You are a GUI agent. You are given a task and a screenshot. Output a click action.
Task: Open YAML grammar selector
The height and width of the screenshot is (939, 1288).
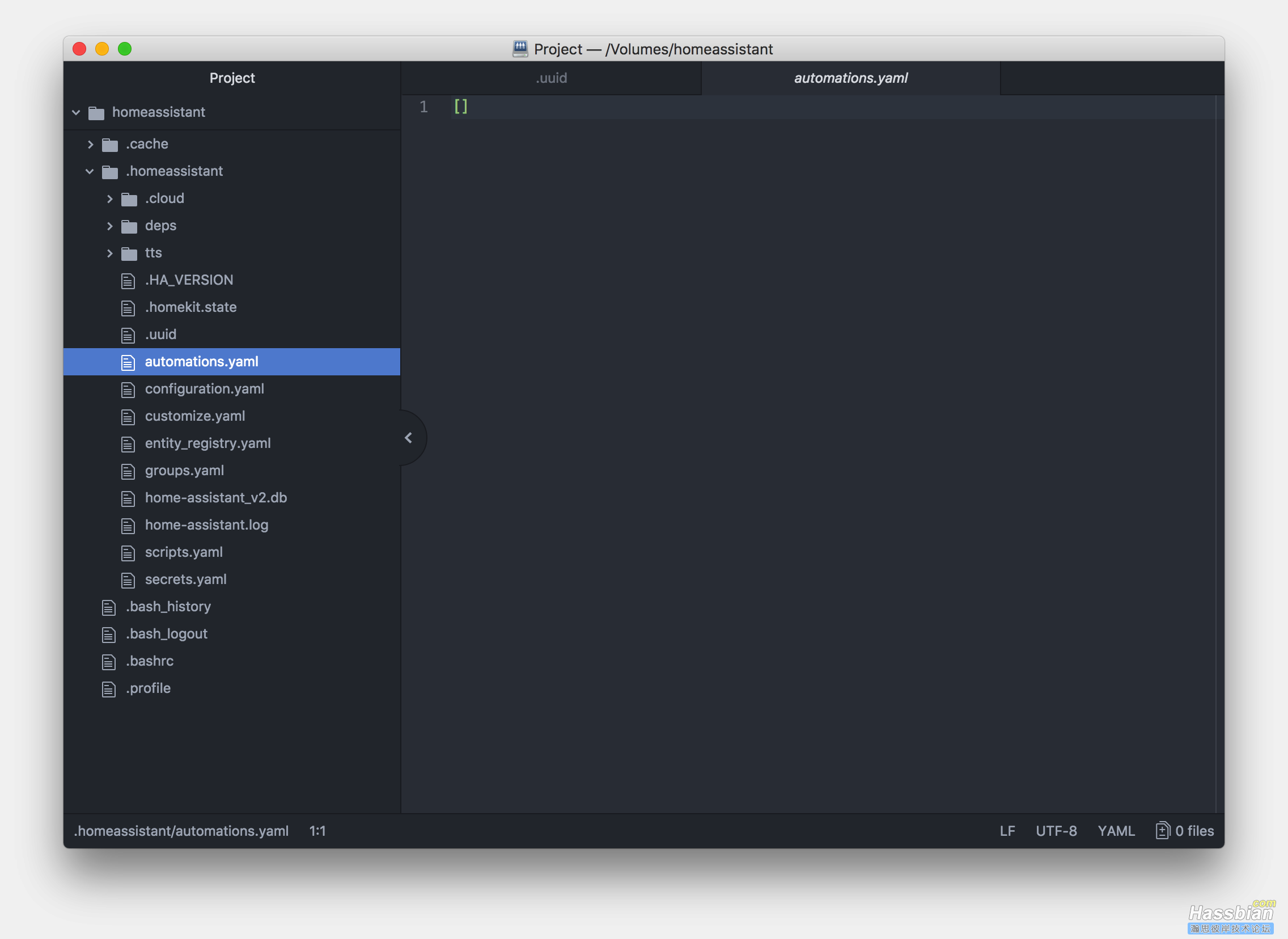tap(1116, 831)
